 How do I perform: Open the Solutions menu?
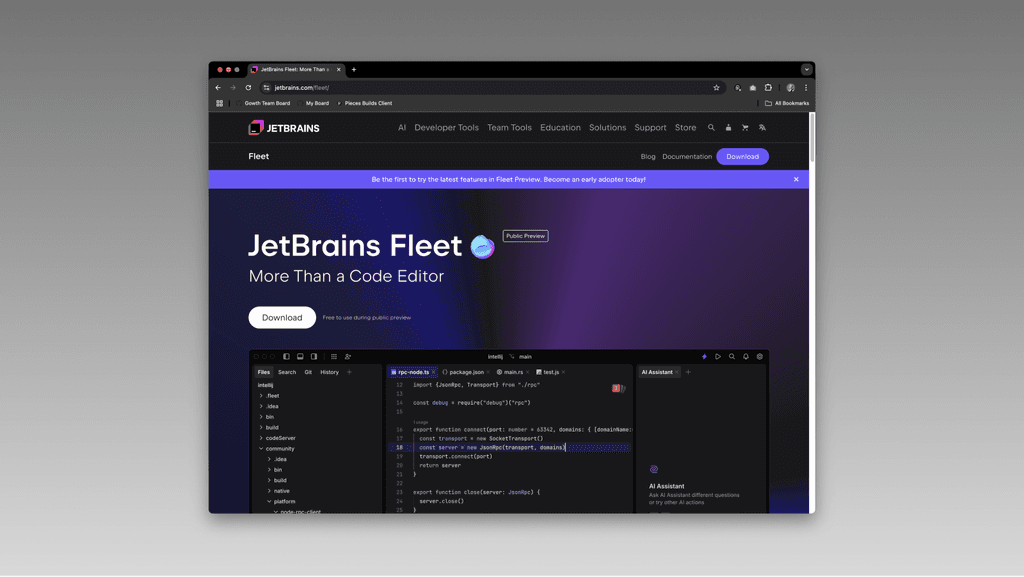point(607,127)
